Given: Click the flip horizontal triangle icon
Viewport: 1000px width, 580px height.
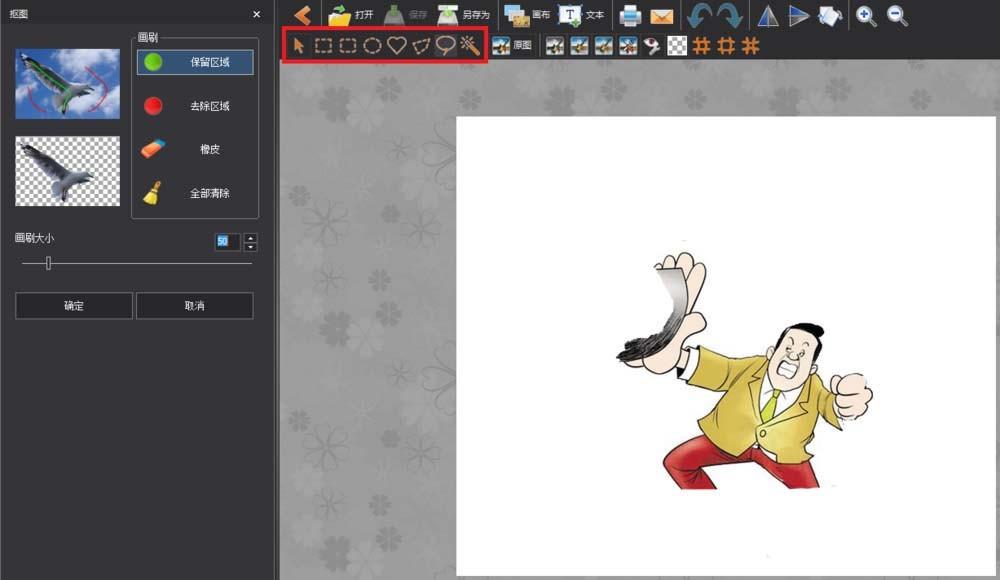Looking at the screenshot, I should click(767, 16).
